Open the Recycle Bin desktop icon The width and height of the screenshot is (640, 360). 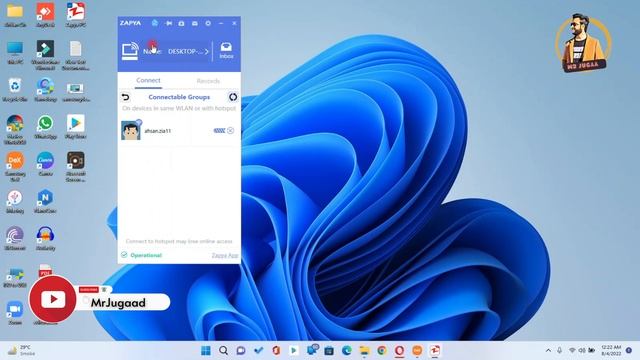[x=15, y=90]
